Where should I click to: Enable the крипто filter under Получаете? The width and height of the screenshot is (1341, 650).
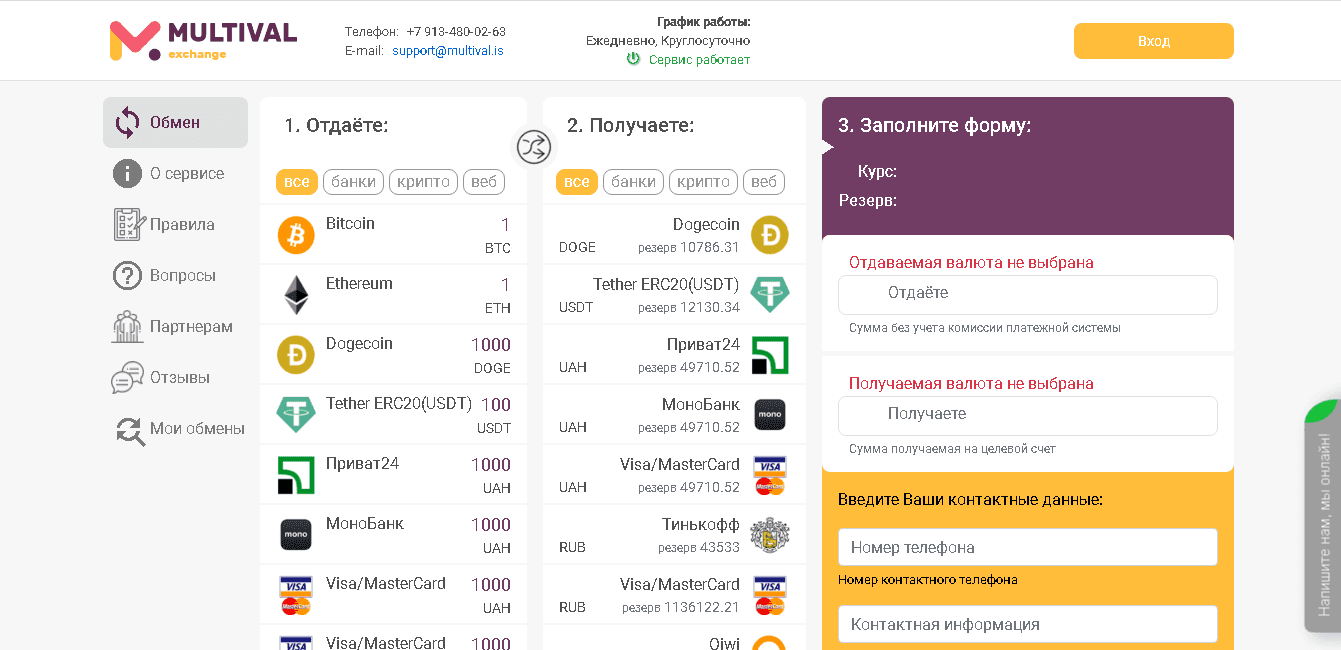(x=703, y=181)
